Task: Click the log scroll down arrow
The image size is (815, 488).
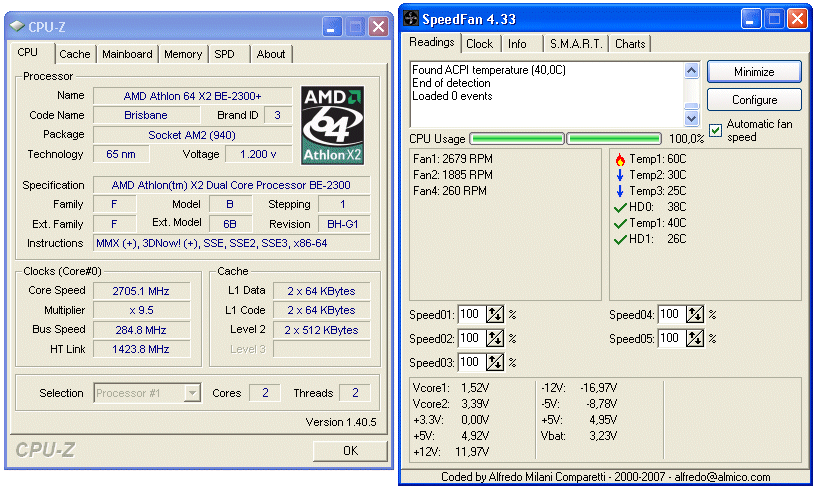Action: (x=691, y=118)
